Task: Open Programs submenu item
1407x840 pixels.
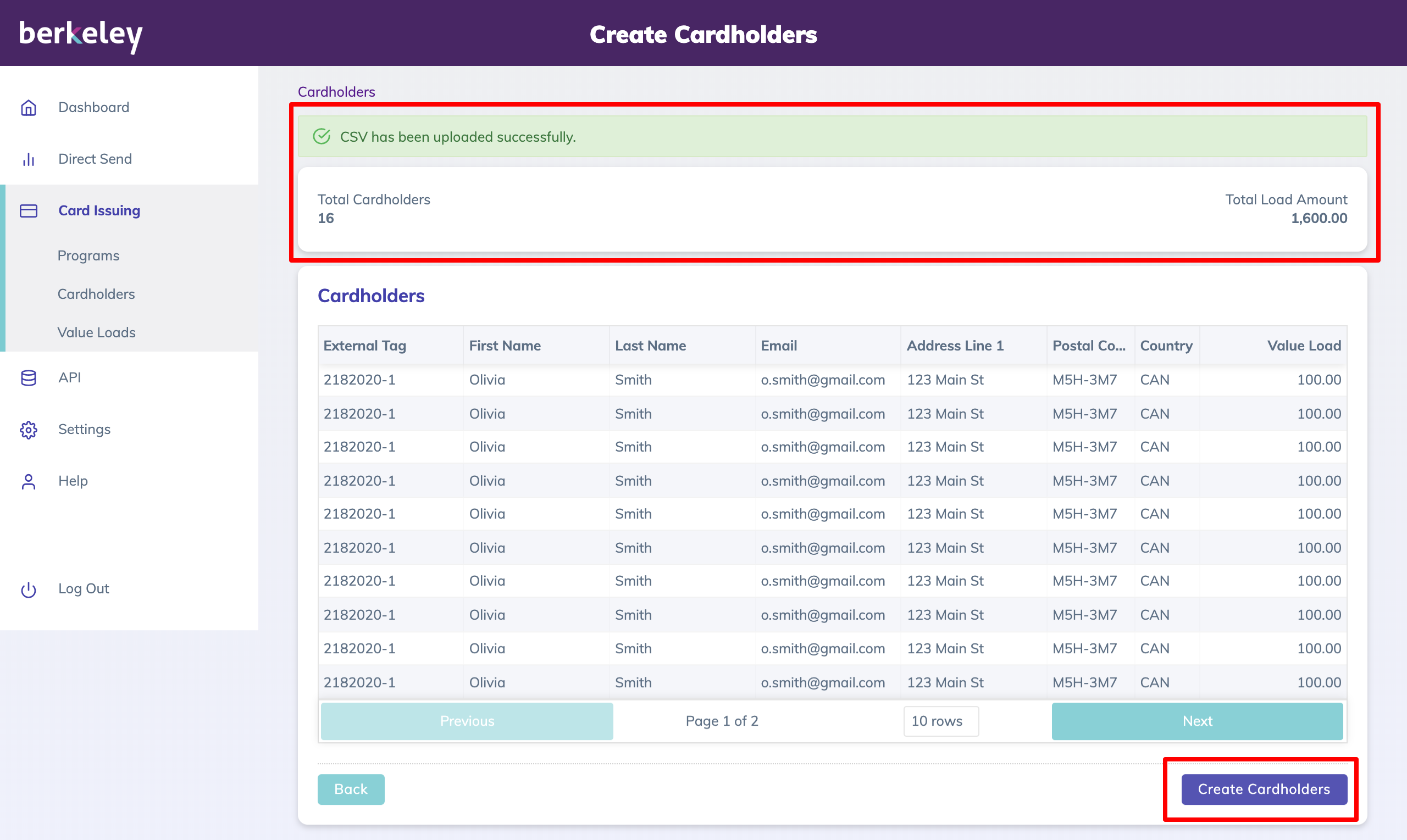Action: 88,256
